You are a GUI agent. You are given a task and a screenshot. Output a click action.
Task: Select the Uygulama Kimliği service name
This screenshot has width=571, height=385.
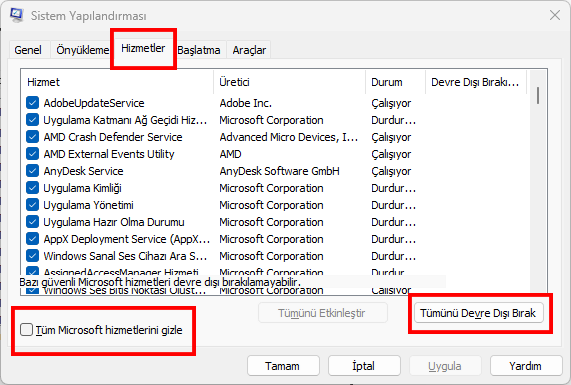(82, 188)
